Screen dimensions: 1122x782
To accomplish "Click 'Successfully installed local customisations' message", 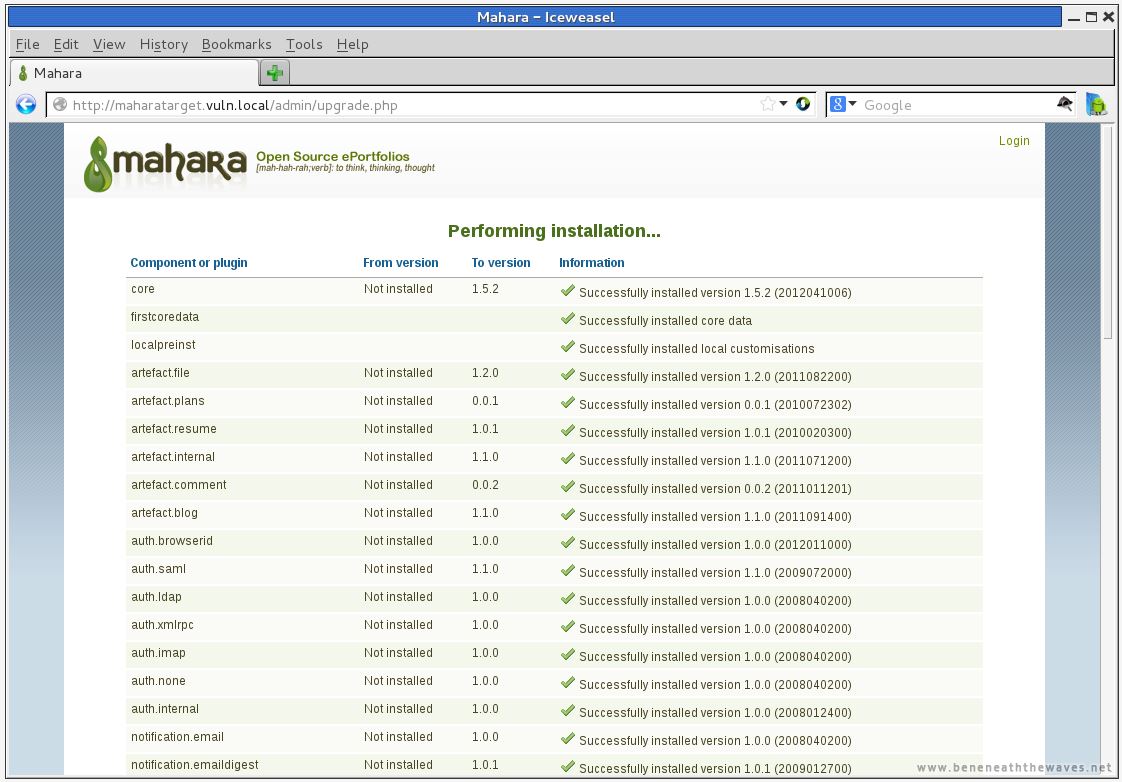I will (696, 348).
